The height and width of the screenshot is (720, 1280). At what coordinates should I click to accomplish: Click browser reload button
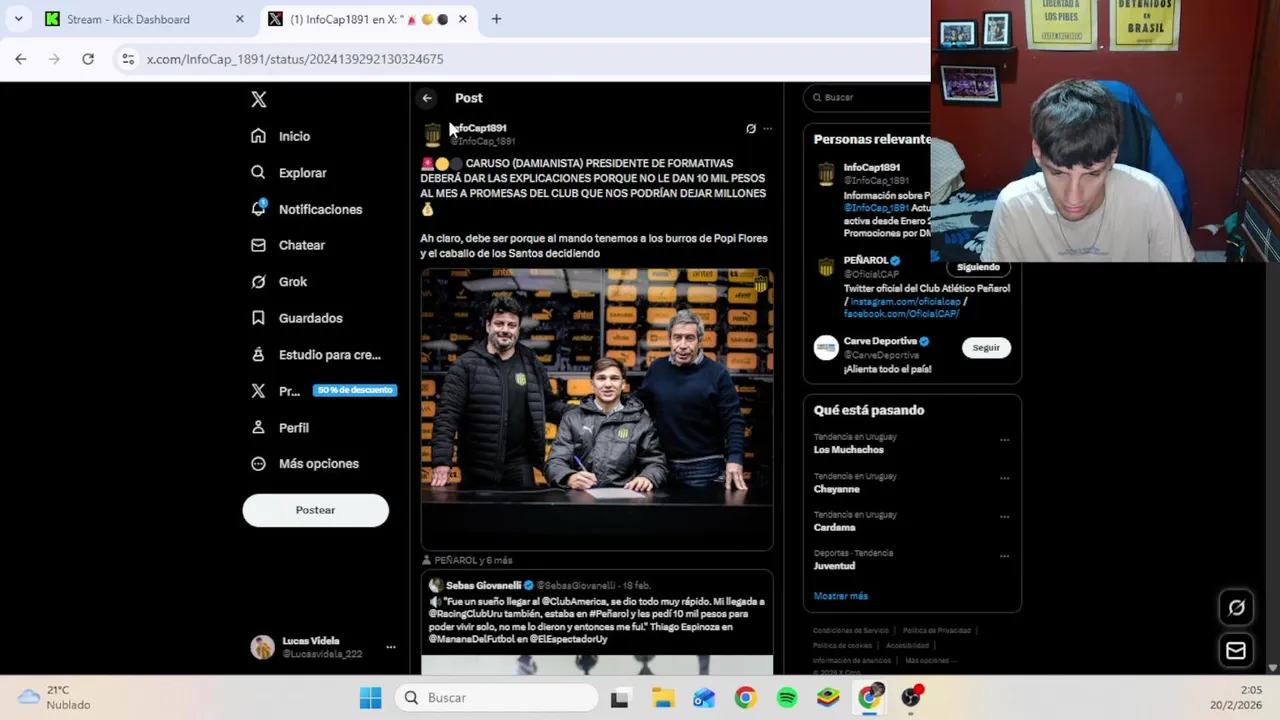point(88,59)
